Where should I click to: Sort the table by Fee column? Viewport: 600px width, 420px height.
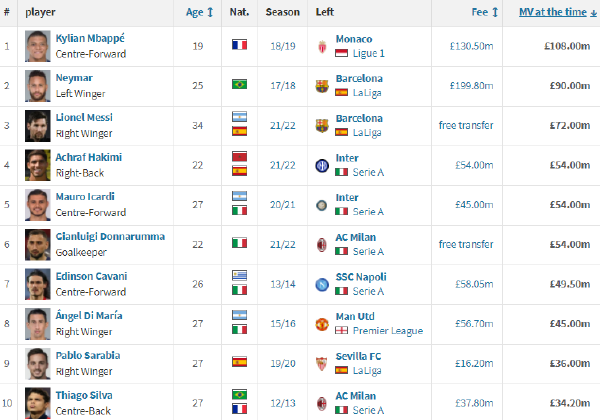[485, 12]
